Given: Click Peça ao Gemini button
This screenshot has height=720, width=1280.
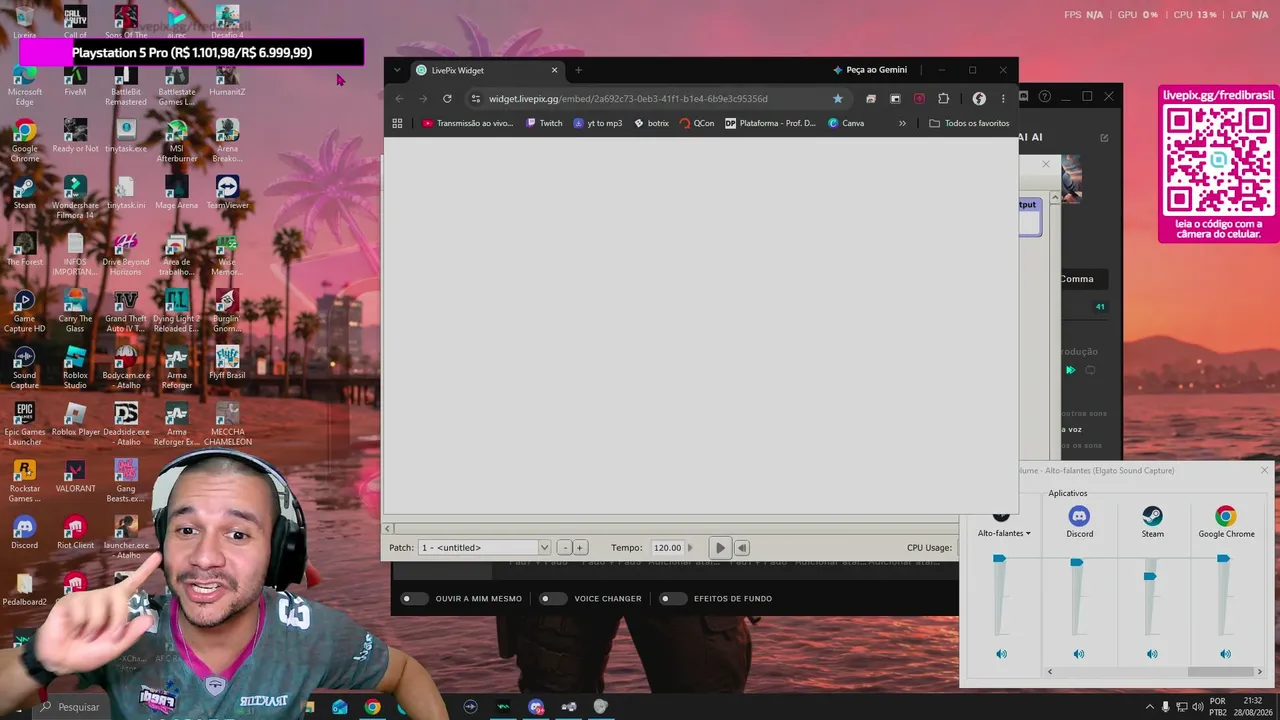Looking at the screenshot, I should tap(869, 70).
